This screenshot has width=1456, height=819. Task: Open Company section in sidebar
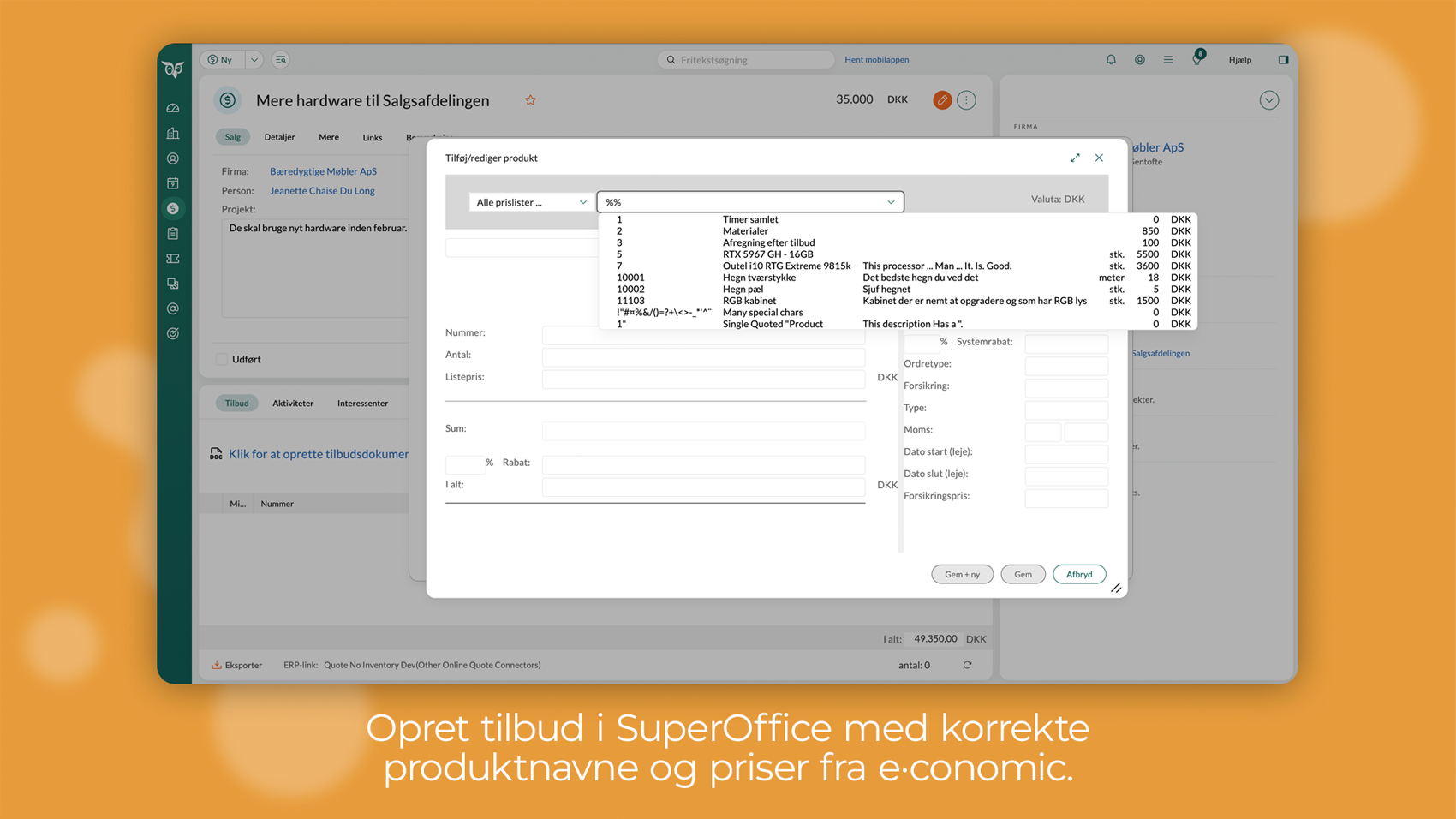(x=173, y=134)
